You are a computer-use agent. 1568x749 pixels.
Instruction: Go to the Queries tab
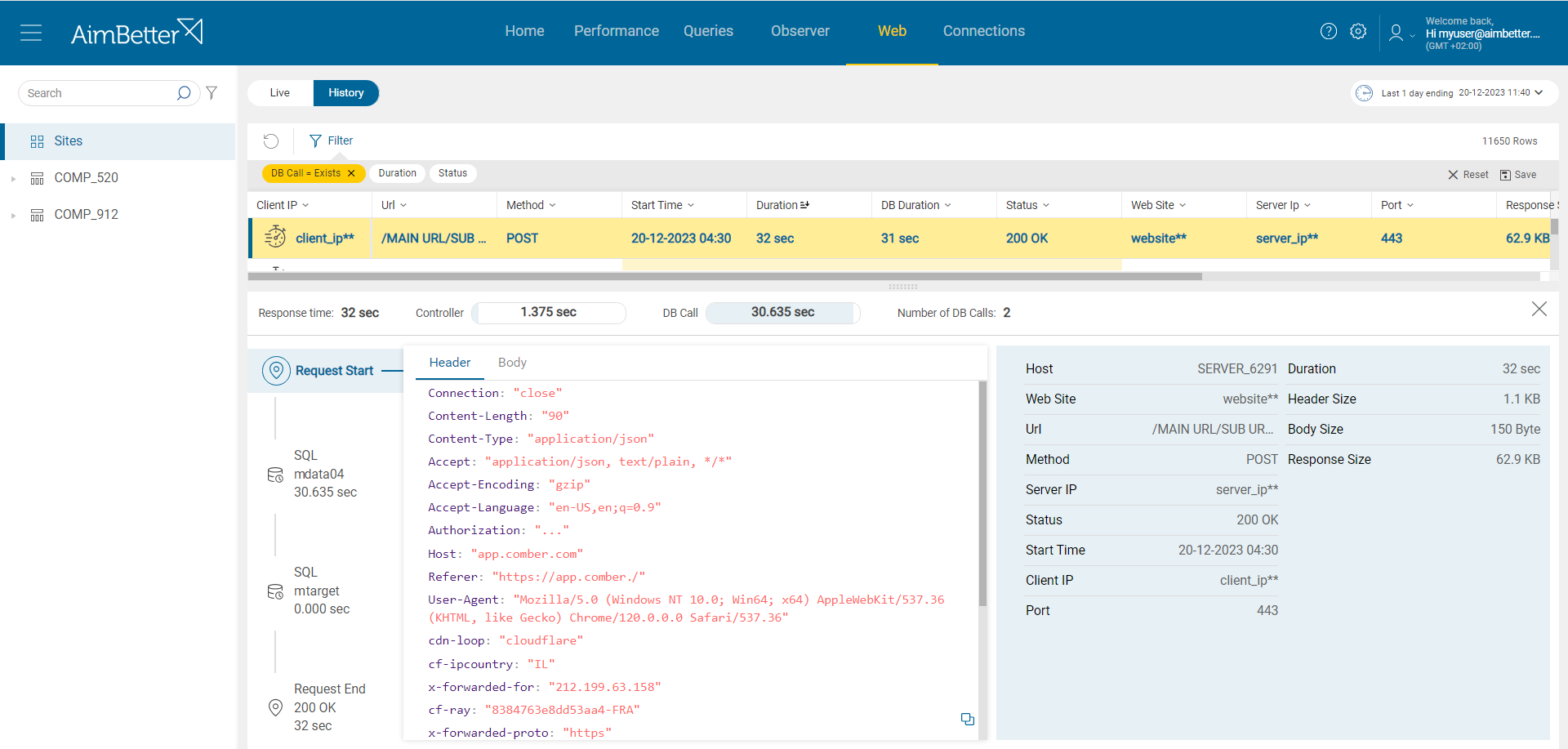708,31
